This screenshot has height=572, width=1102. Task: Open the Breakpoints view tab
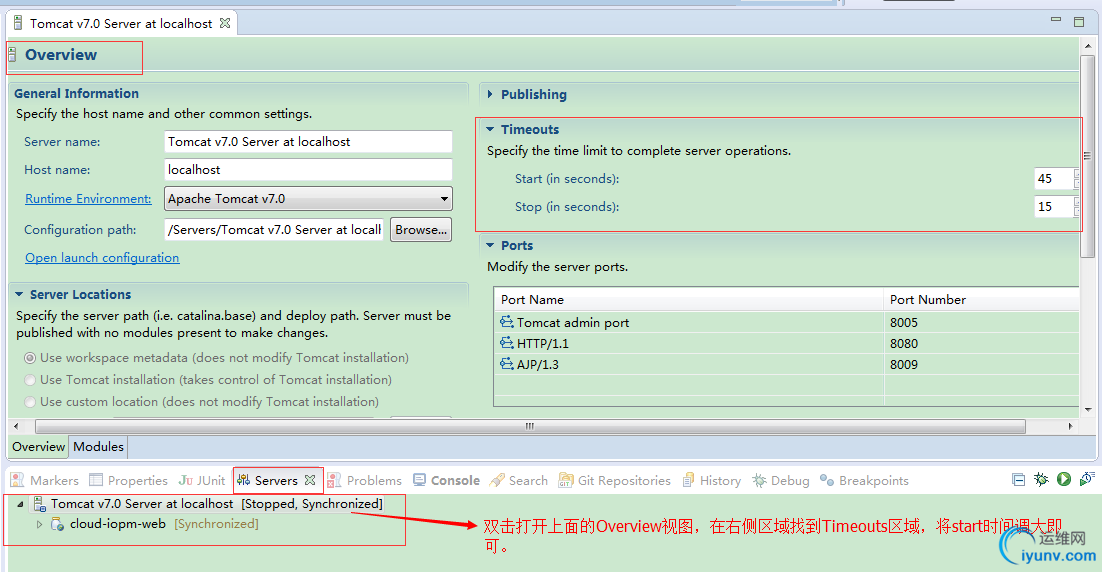864,480
